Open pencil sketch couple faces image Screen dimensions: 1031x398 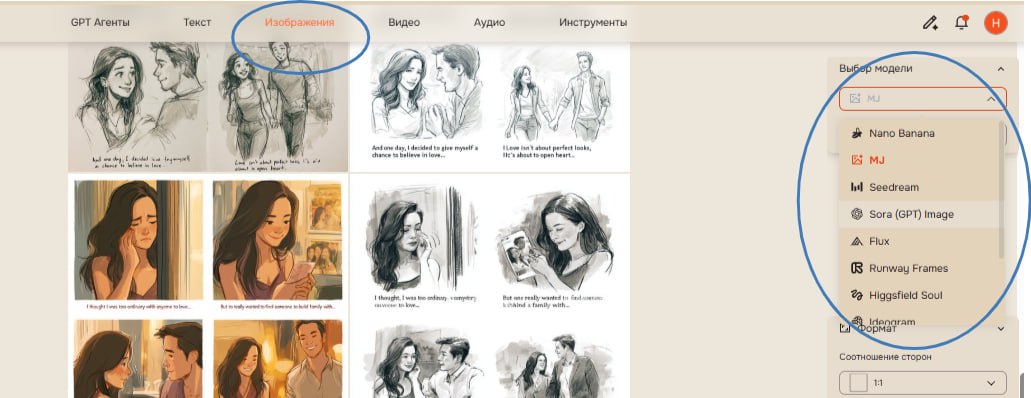(137, 107)
